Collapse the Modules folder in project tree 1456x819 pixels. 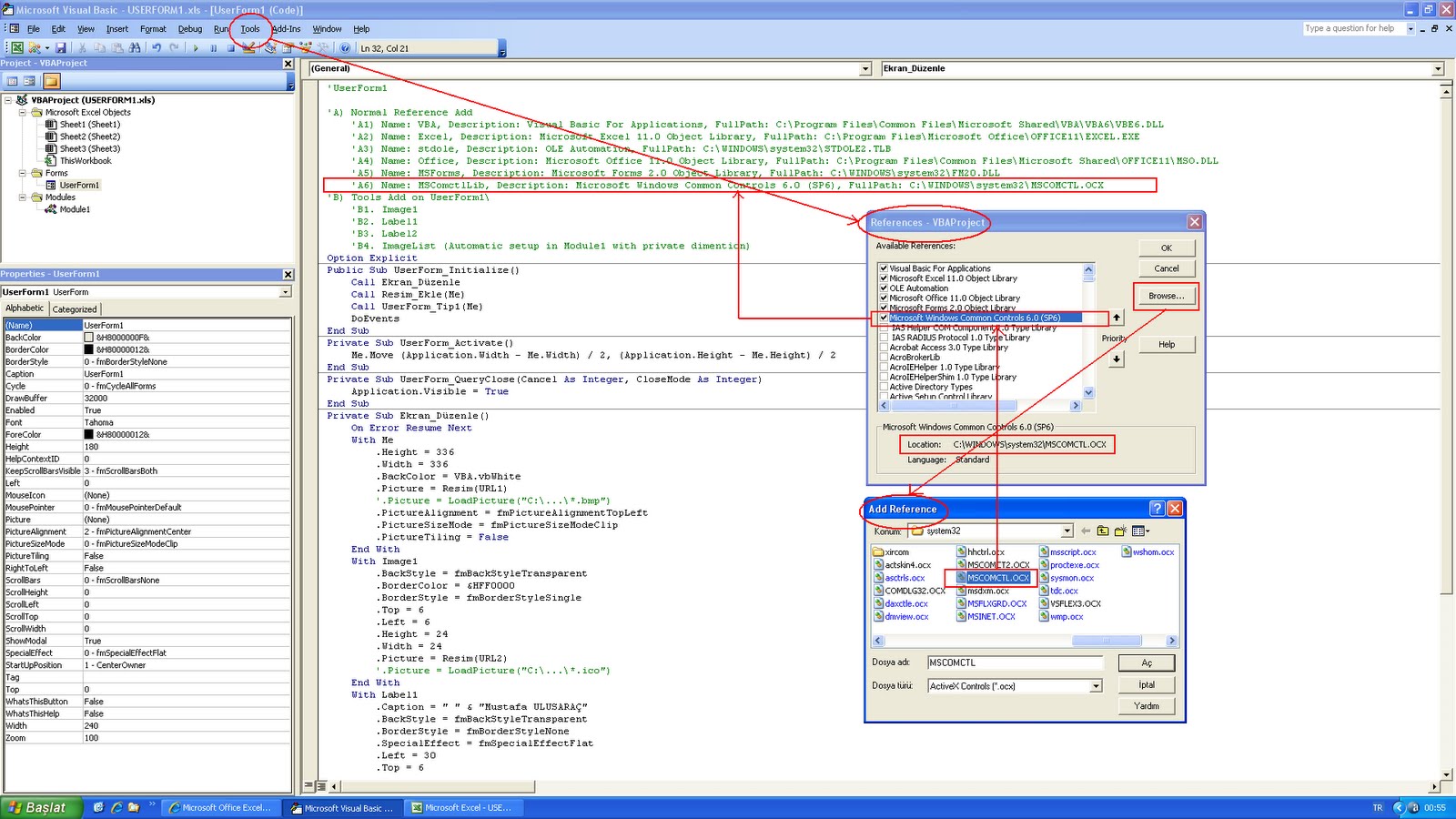[22, 197]
